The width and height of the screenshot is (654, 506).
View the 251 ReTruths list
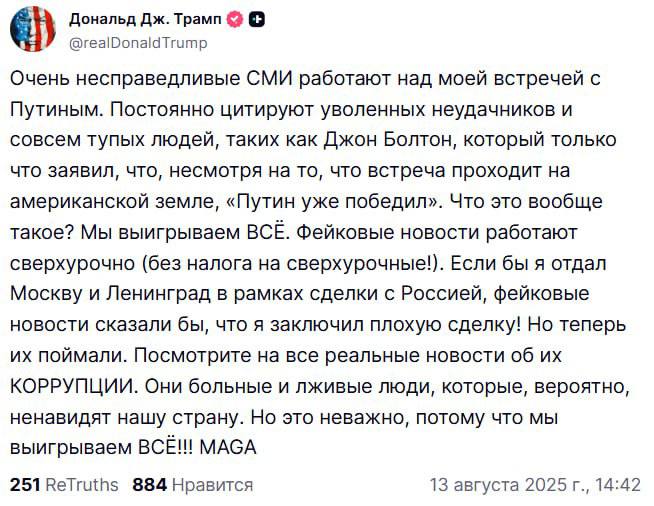point(64,485)
